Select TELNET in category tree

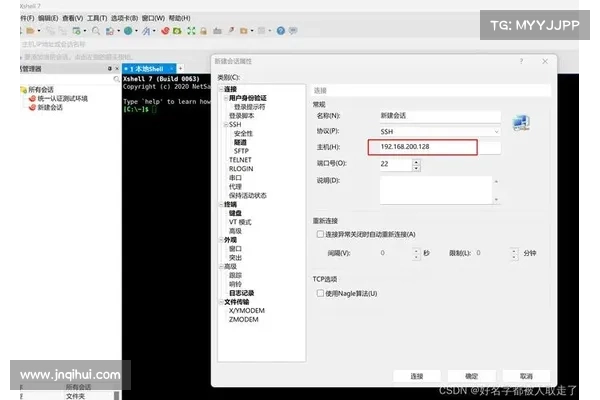point(240,160)
